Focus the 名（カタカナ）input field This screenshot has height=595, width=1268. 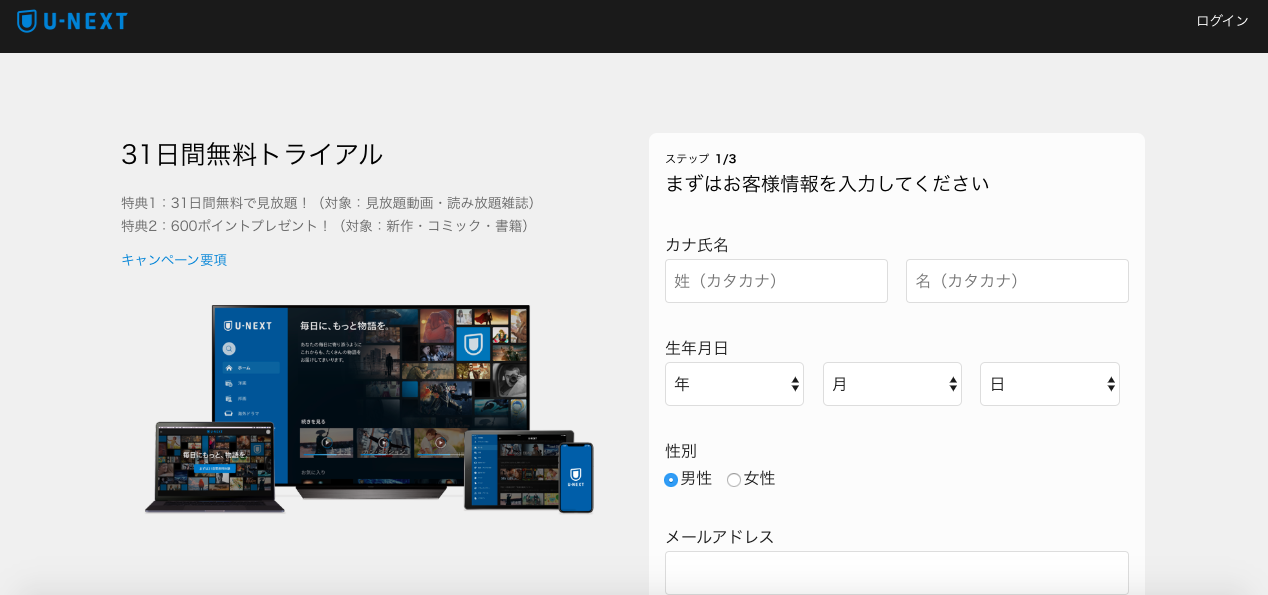tap(1017, 281)
